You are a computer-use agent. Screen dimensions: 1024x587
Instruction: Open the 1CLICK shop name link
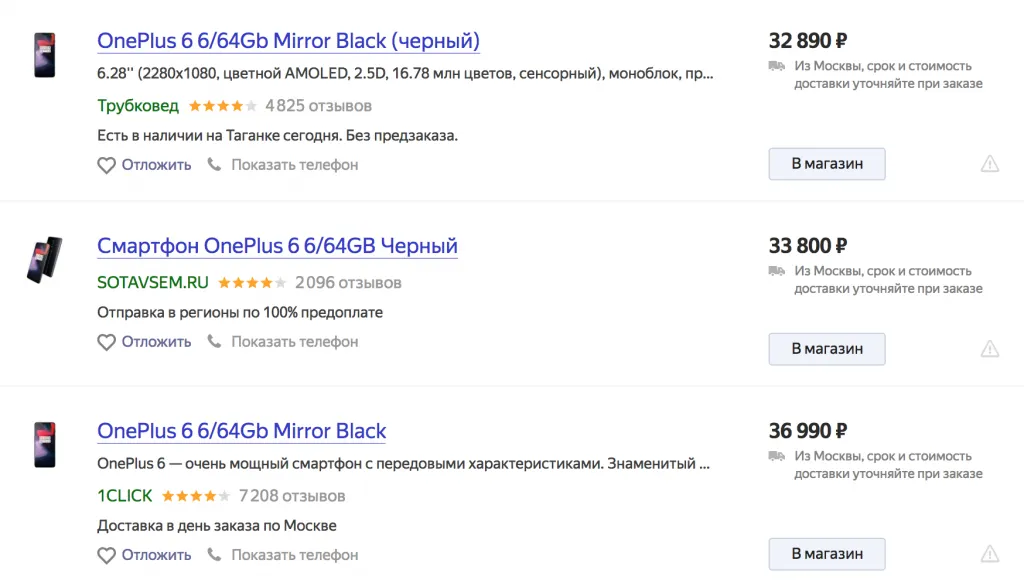pyautogui.click(x=125, y=495)
